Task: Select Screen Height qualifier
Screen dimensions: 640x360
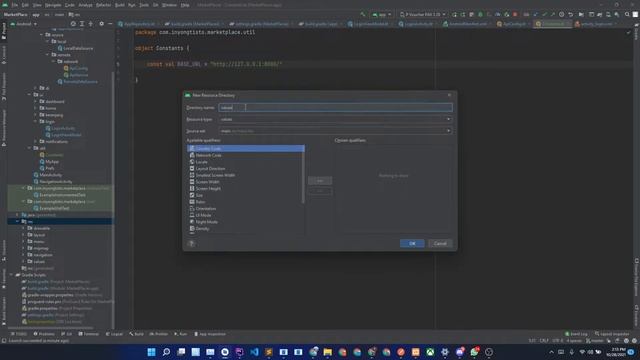Action: tap(245, 189)
